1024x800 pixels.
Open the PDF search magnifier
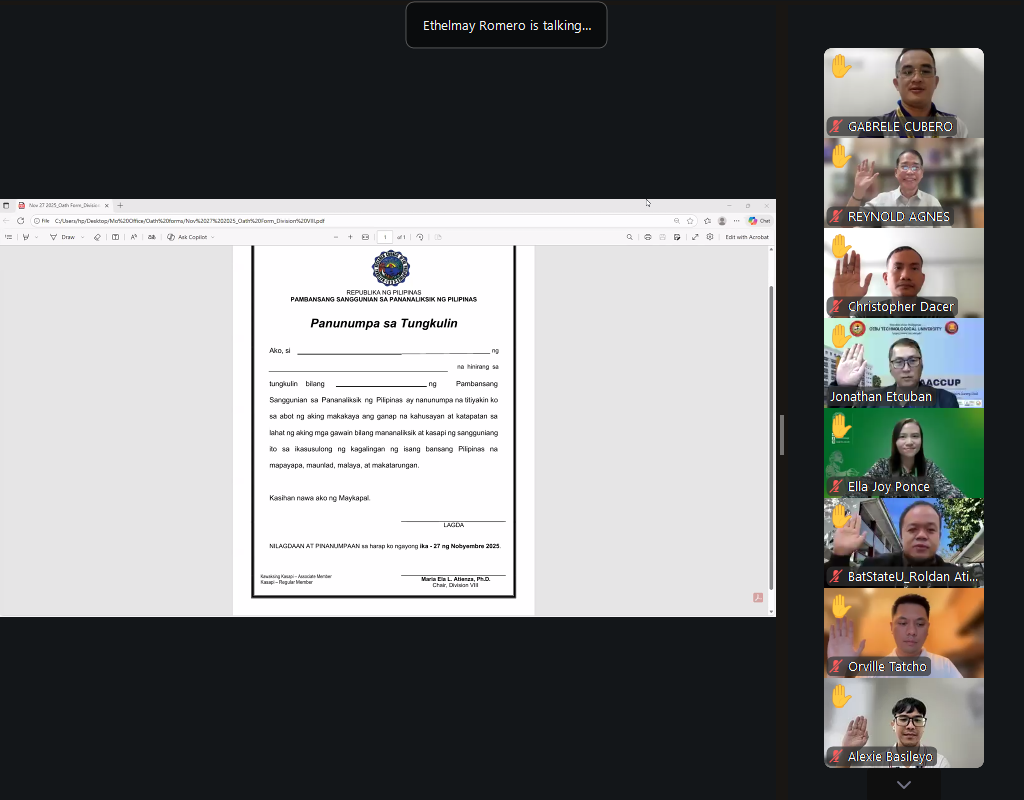pos(629,237)
